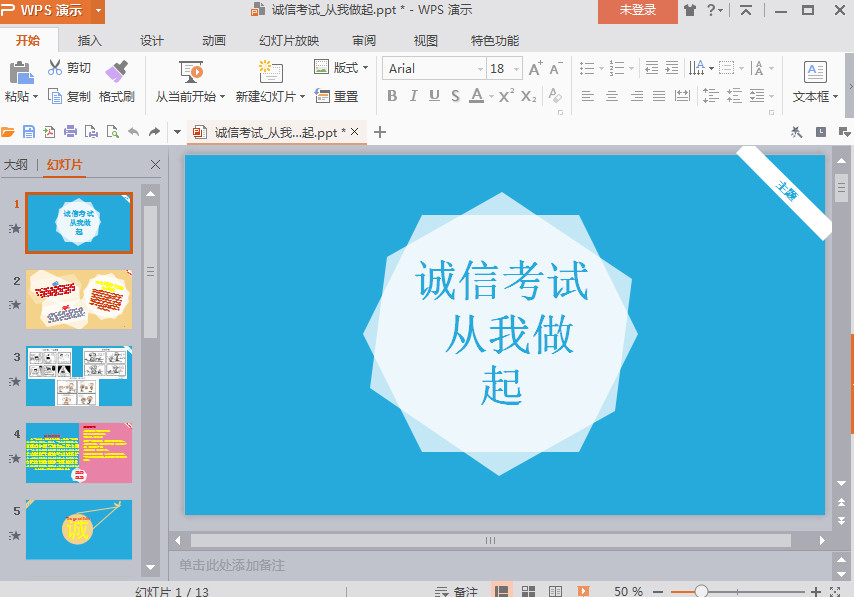854x597 pixels.
Task: Toggle the notes (备注) pane in status bar
Action: tap(456, 592)
